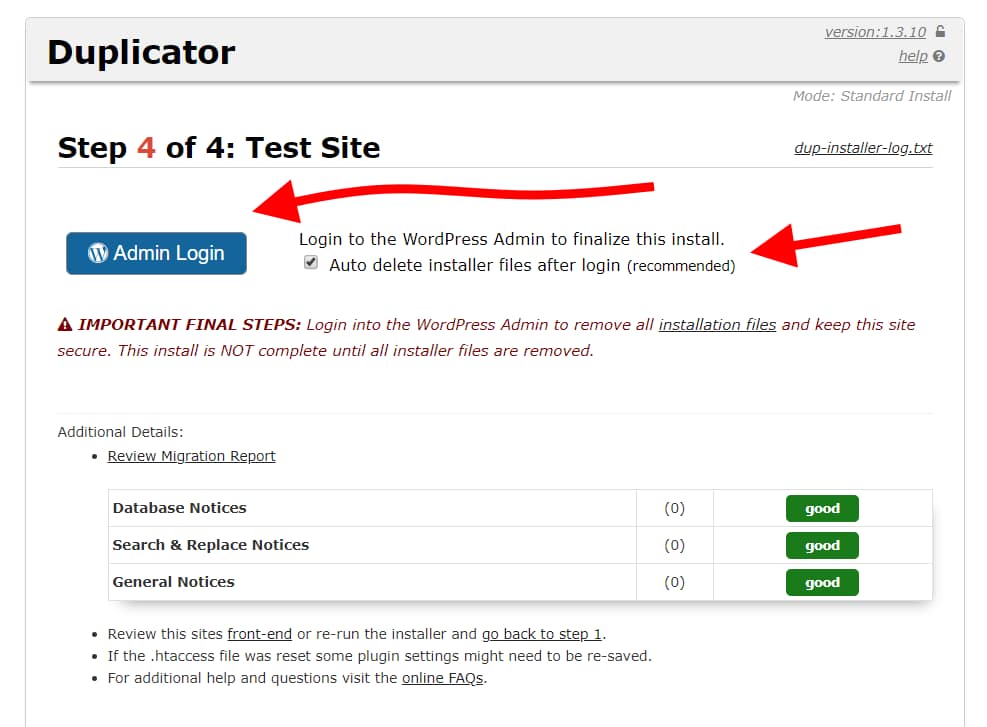Click the warning triangle before IMPORTANT FINAL STEPS
Screen dimensions: 987x727
pyautogui.click(x=66, y=324)
